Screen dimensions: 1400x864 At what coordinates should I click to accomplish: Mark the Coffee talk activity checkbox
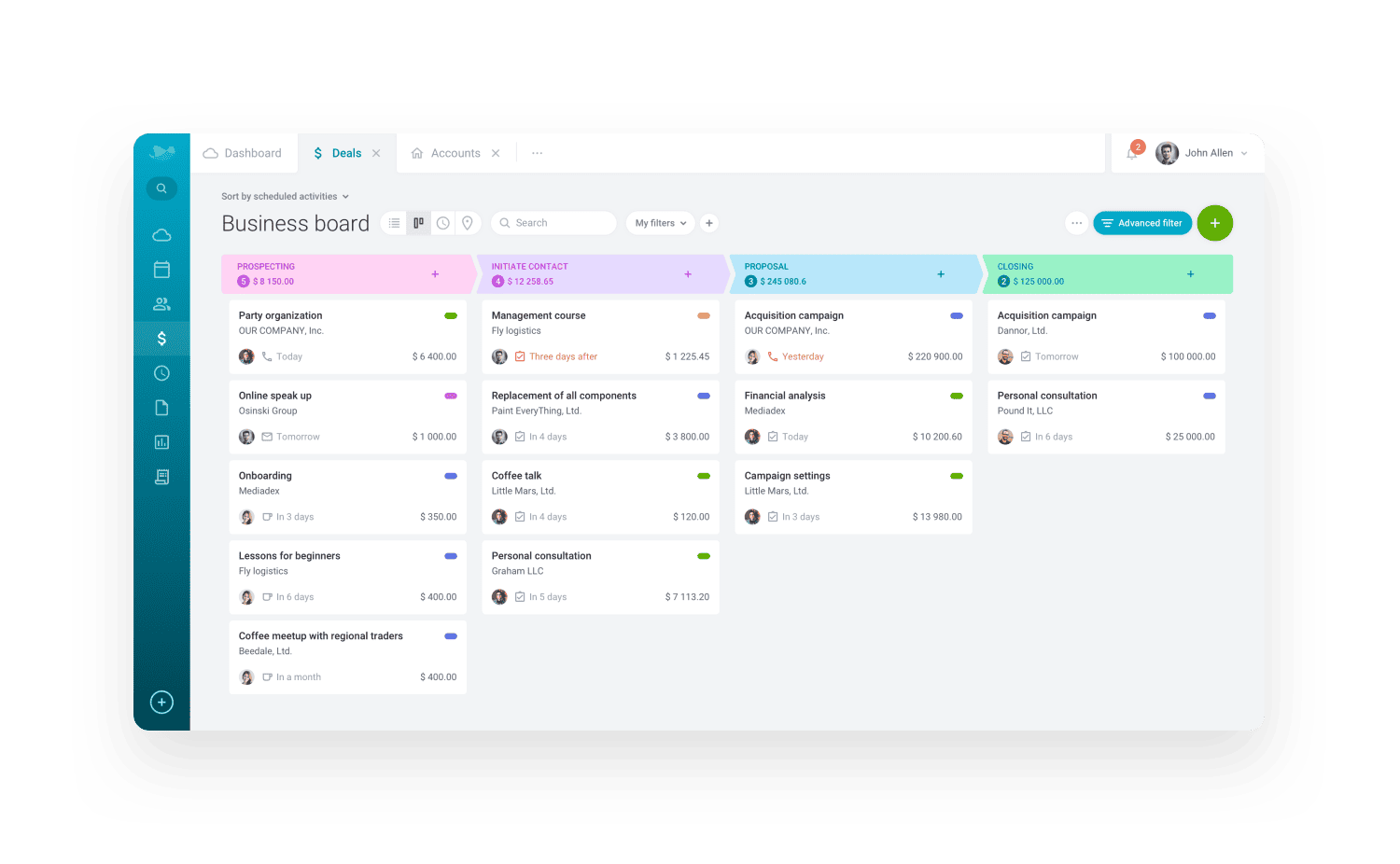520,516
